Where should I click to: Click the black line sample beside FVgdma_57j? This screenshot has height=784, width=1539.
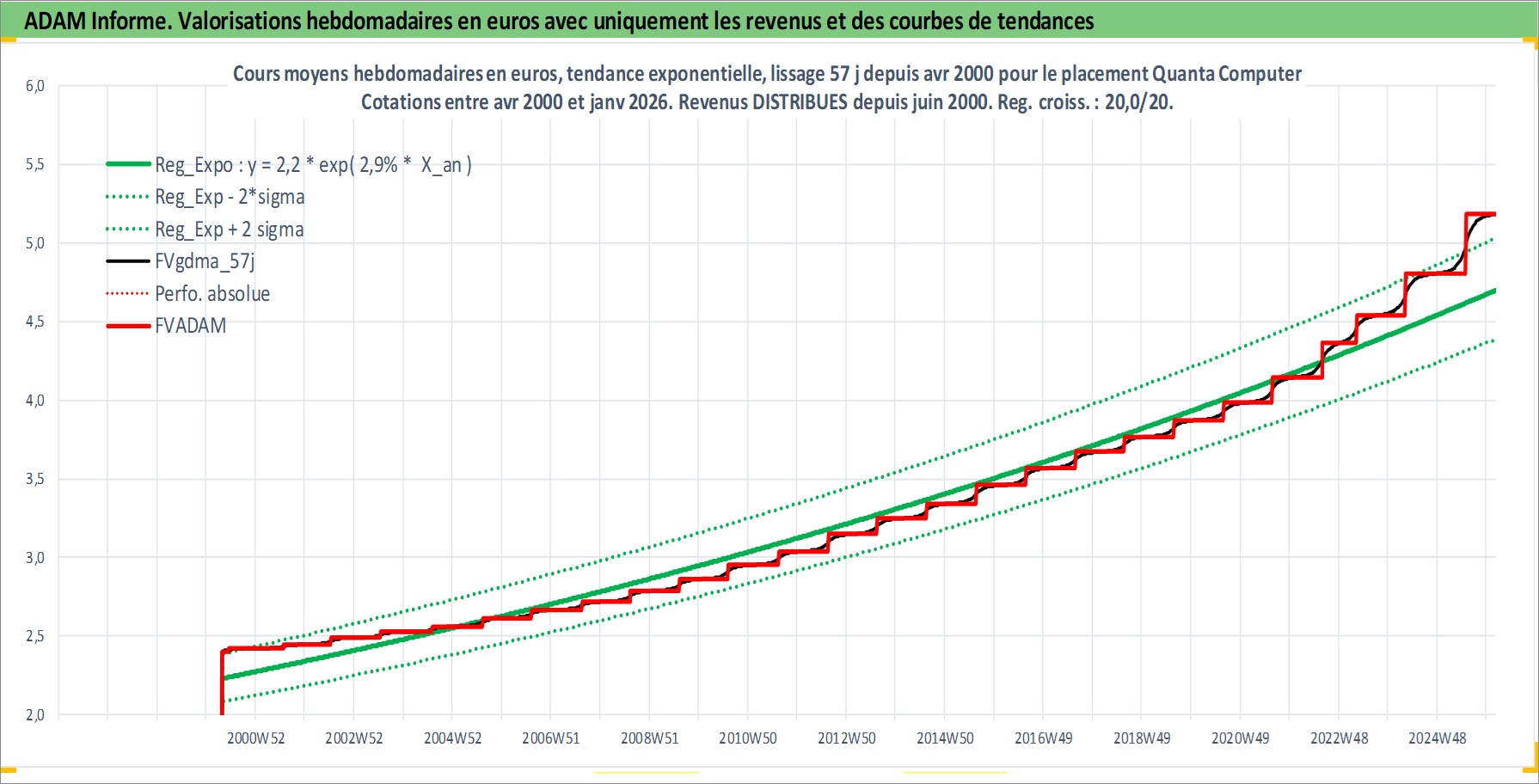tap(128, 261)
